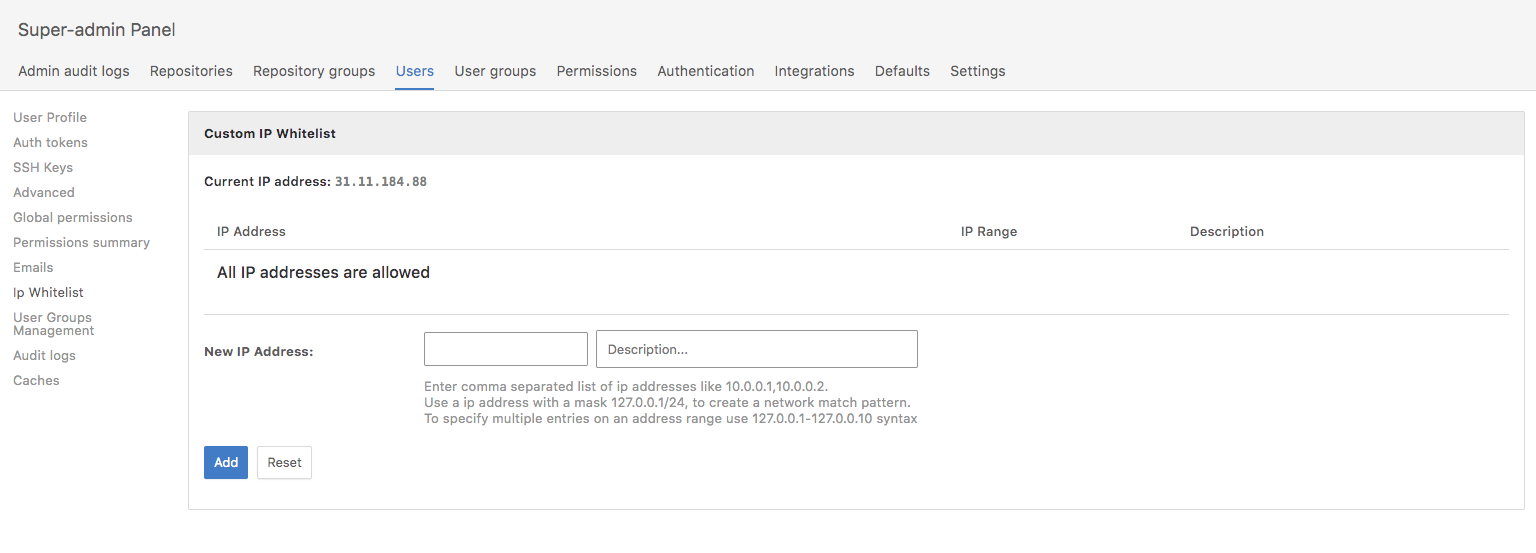Screen dimensions: 1536x553
Task: Switch to the Repositories tab
Action: pyautogui.click(x=191, y=71)
